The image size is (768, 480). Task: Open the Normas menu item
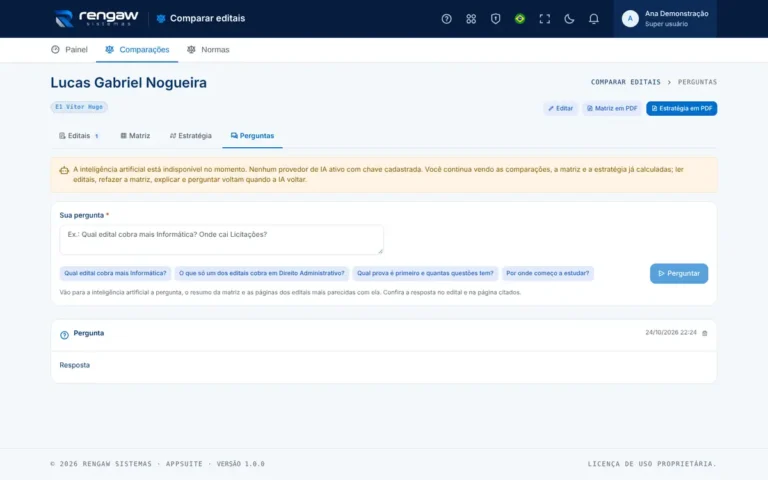pos(208,49)
